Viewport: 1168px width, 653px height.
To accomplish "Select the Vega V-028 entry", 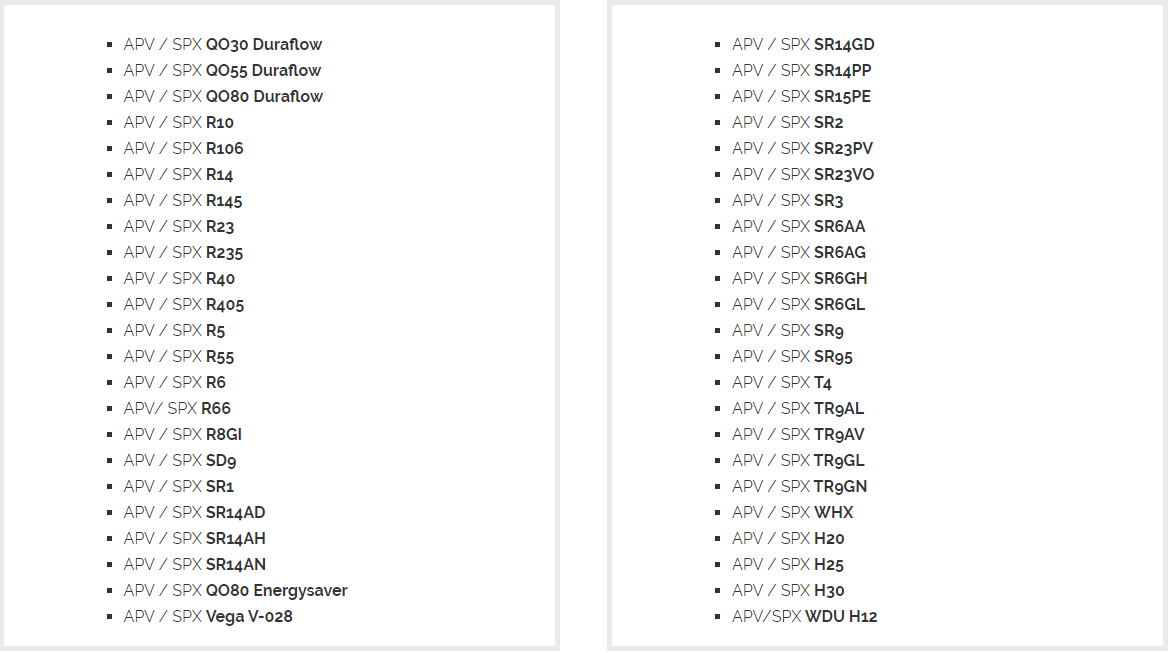I will [x=249, y=617].
